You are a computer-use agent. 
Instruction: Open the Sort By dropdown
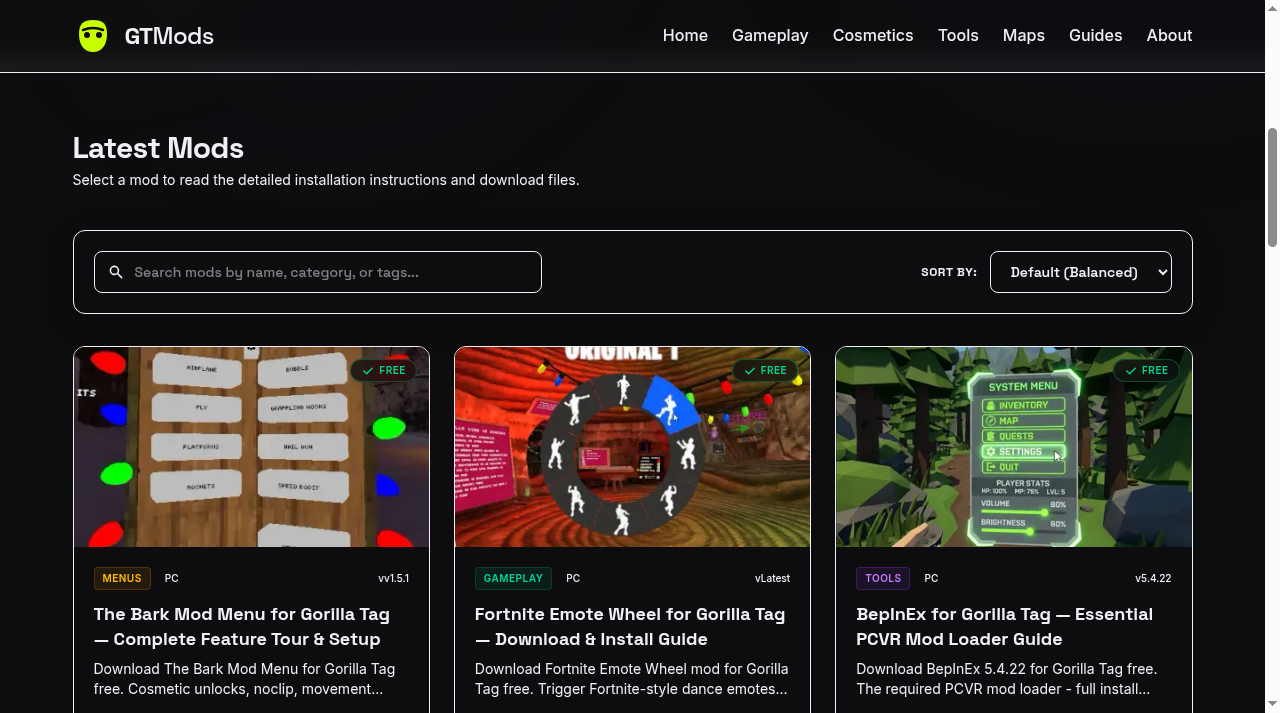tap(1081, 272)
